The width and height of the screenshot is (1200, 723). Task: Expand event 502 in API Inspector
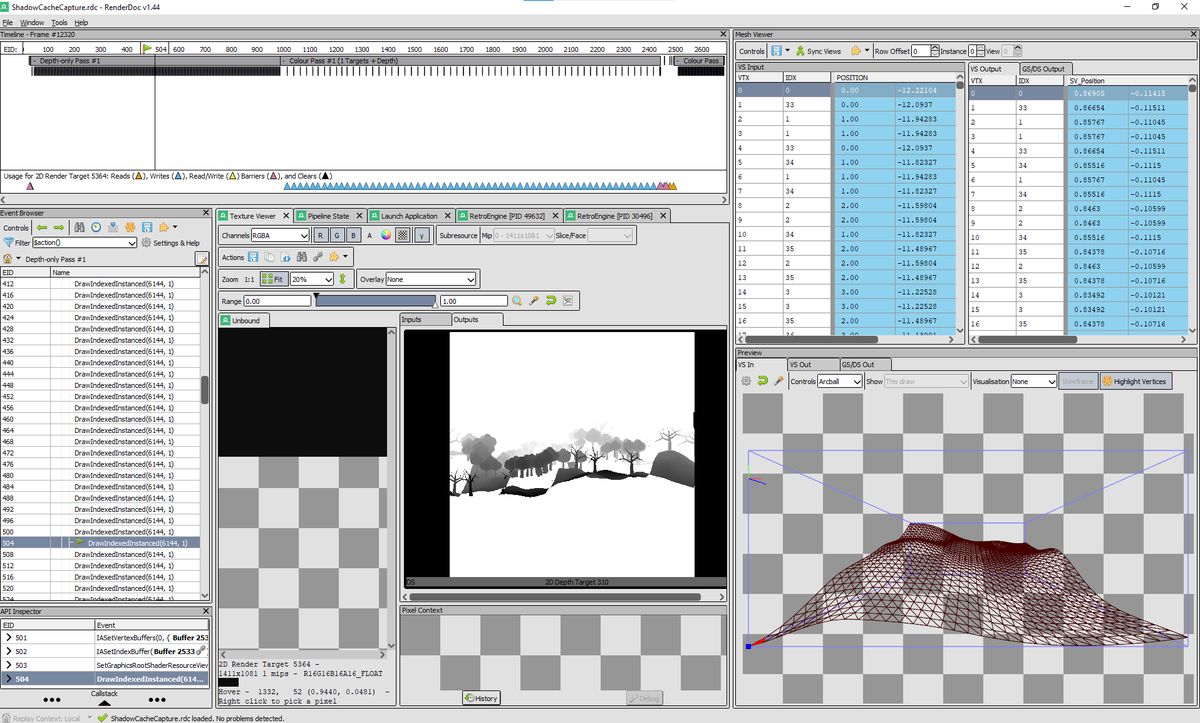[7, 651]
